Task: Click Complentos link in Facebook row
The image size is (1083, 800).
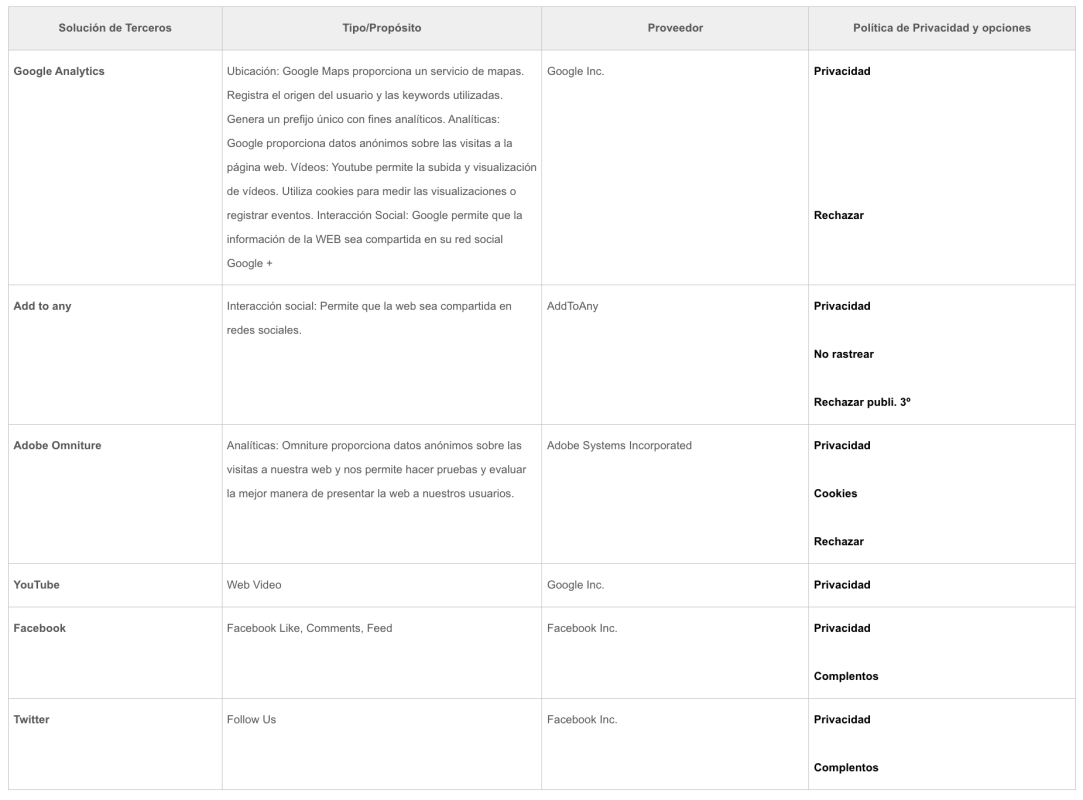Action: 845,676
